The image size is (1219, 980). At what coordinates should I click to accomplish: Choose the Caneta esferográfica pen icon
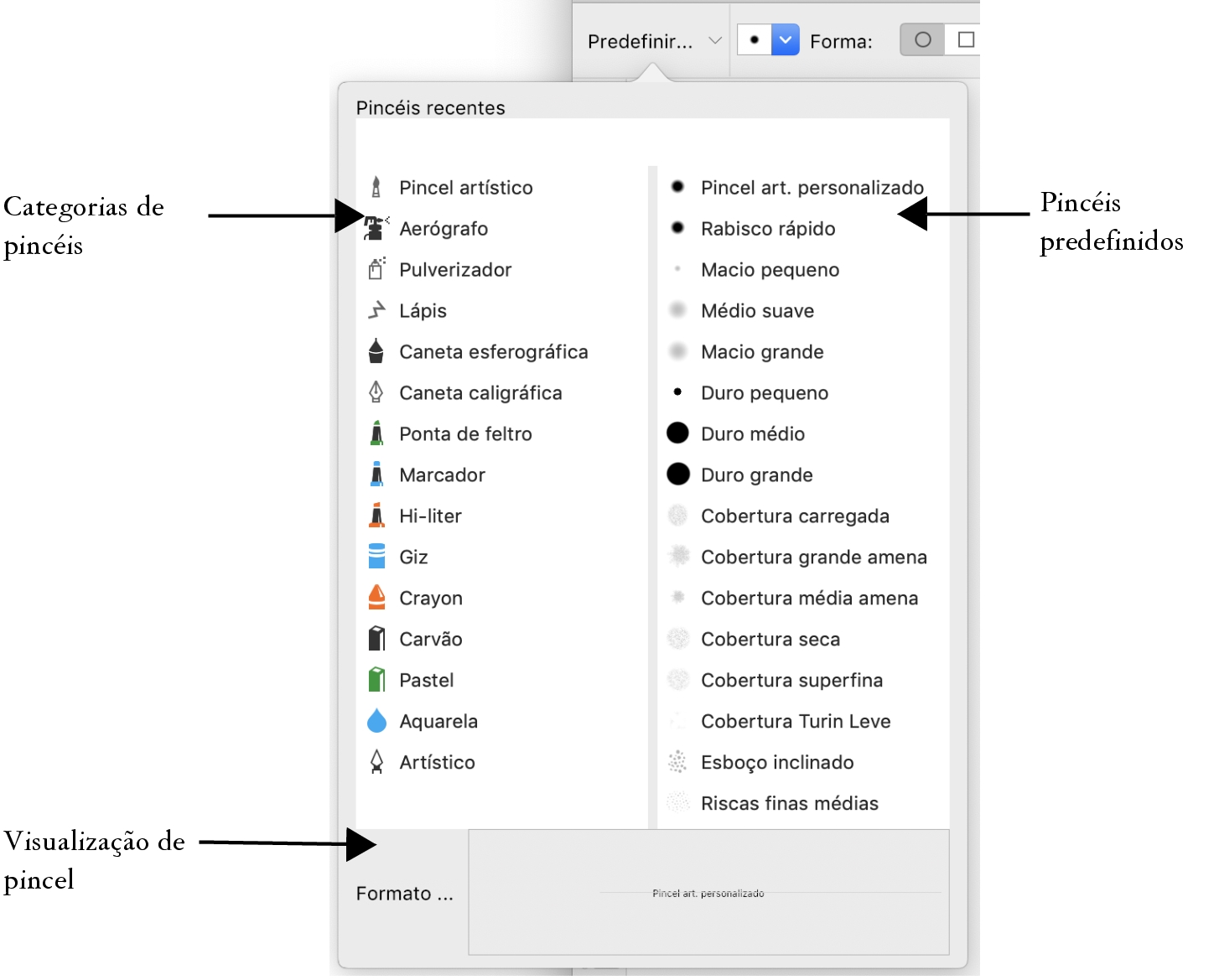(376, 351)
